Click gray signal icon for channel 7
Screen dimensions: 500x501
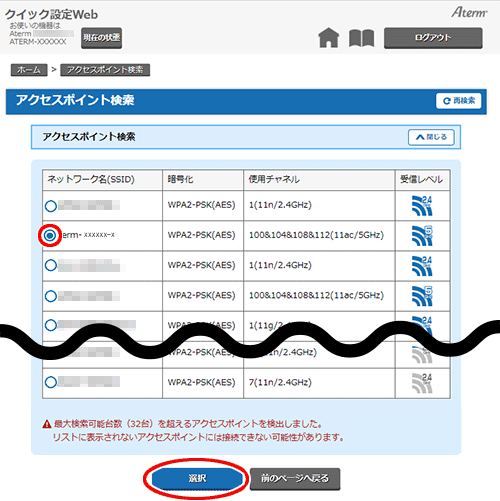point(422,383)
